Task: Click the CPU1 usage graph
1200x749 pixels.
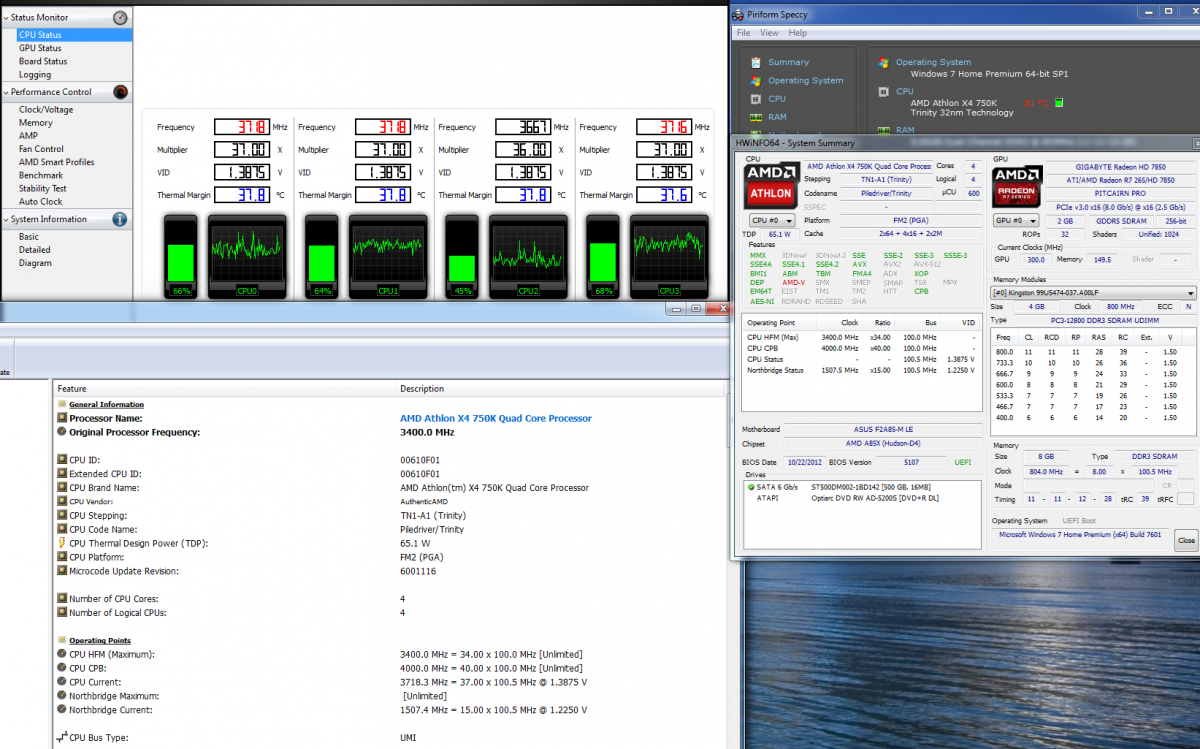Action: [x=387, y=256]
